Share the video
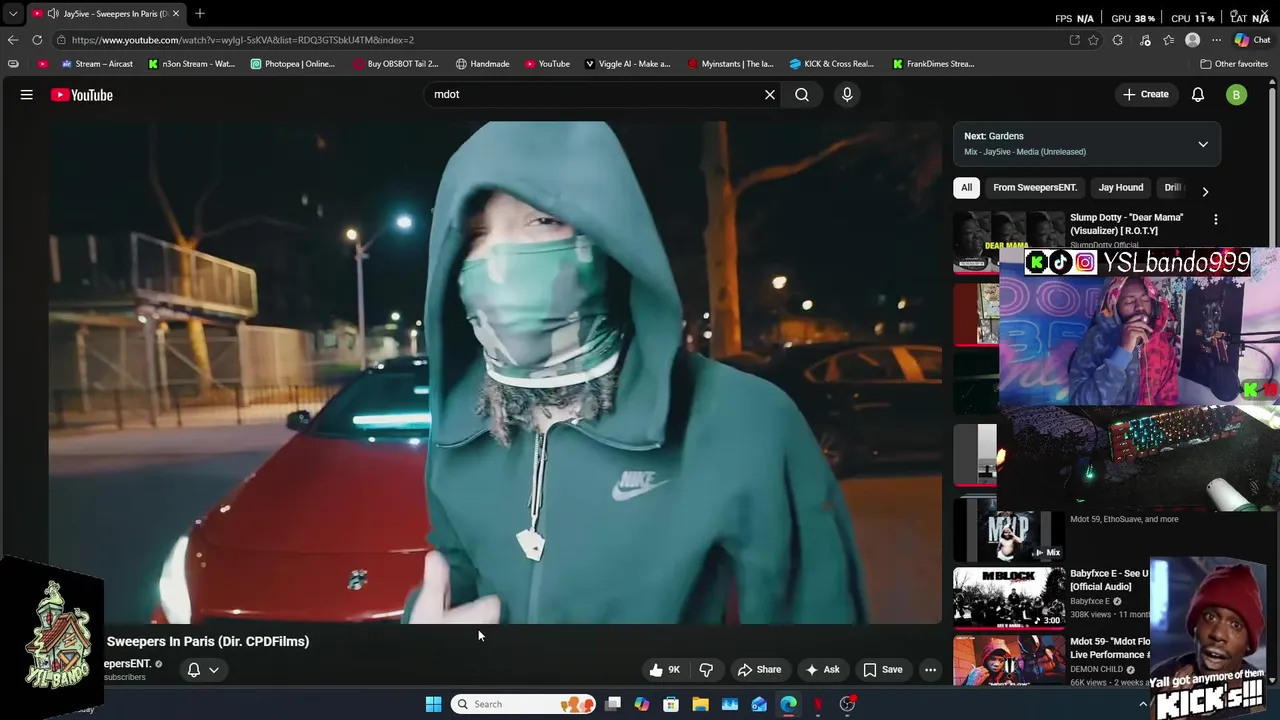Screen dimensions: 1280x720 [x=759, y=670]
